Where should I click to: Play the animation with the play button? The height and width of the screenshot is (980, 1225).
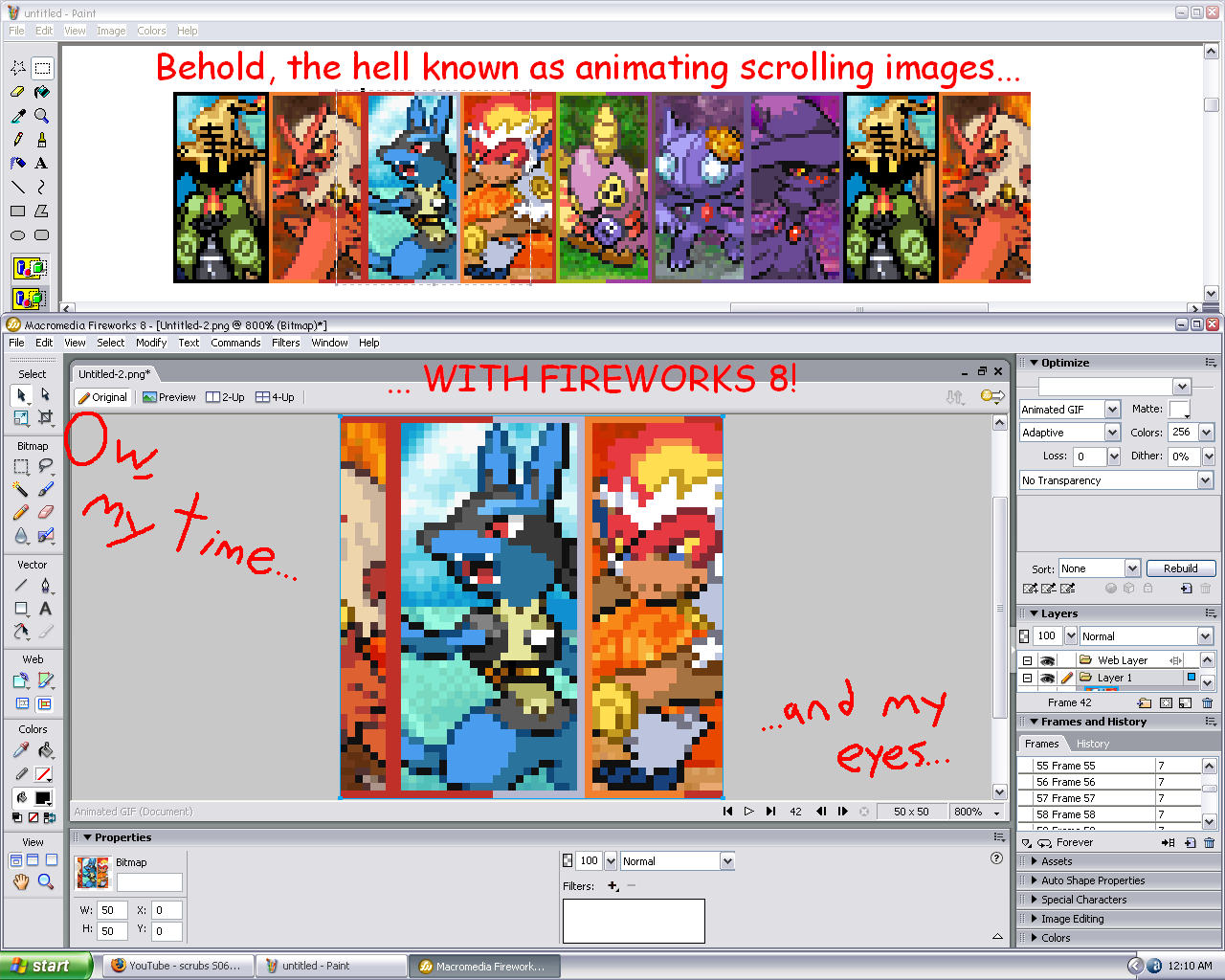click(x=749, y=812)
